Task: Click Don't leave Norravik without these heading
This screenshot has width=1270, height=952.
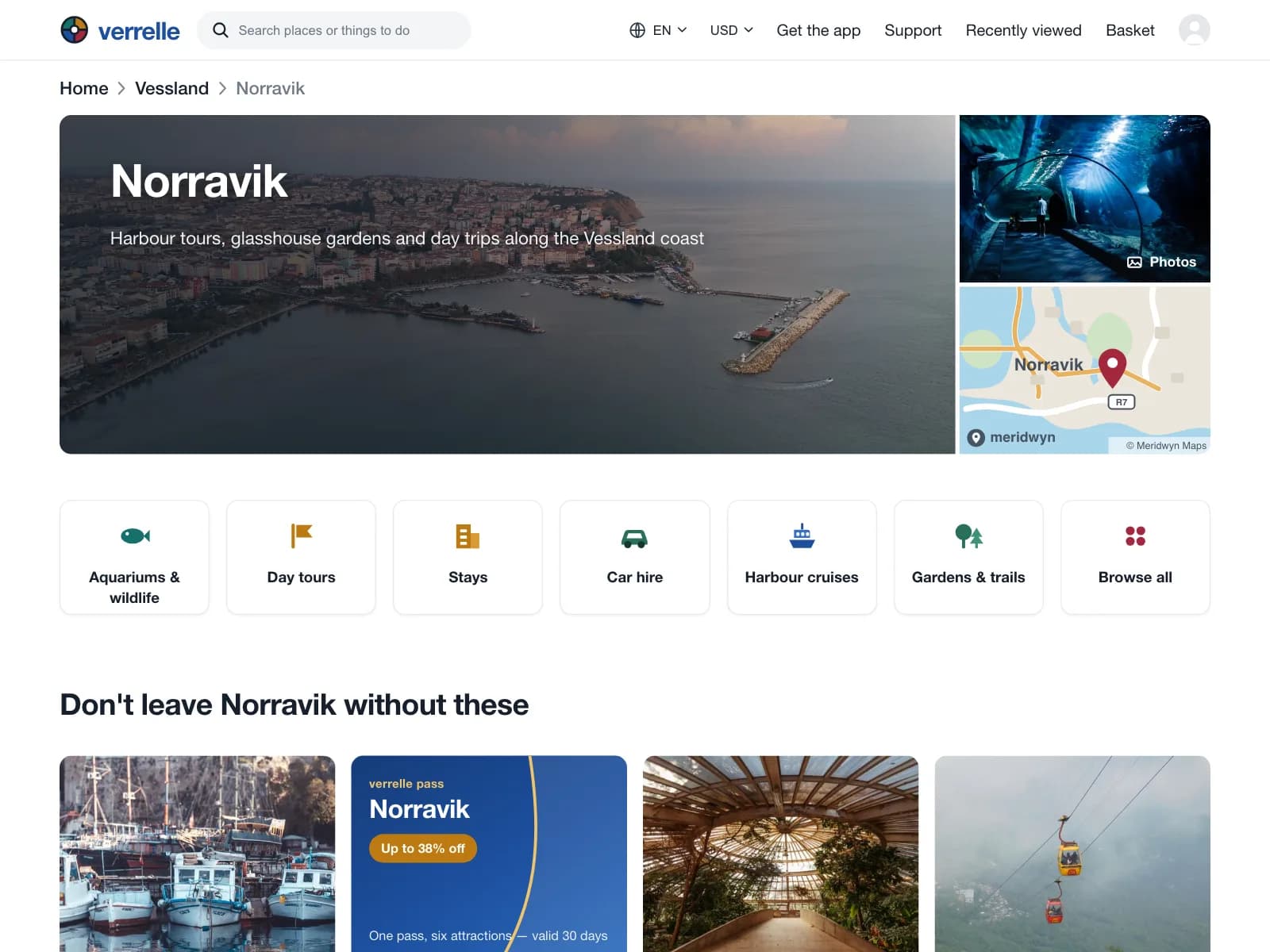Action: [294, 704]
